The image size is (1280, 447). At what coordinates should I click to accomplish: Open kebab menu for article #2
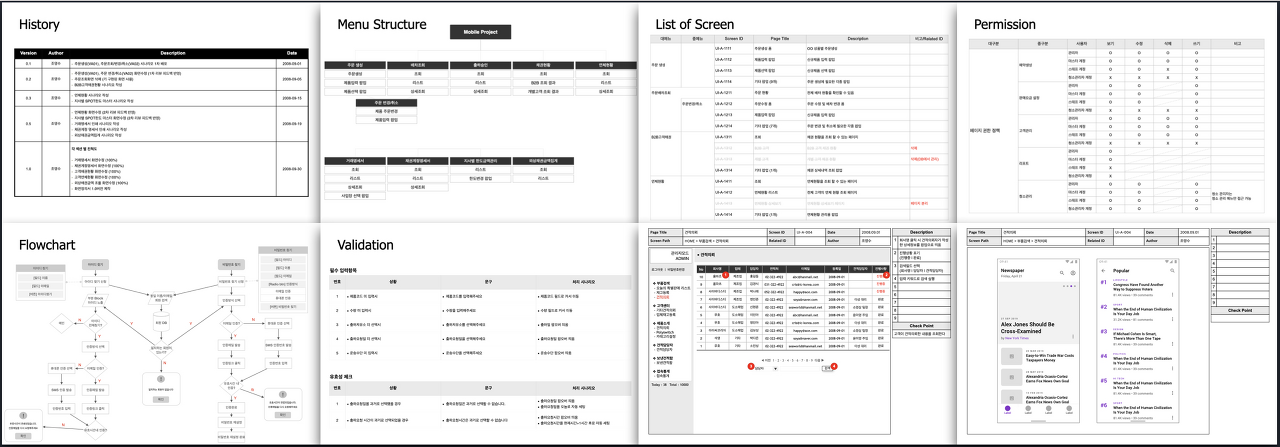[x=1172, y=319]
